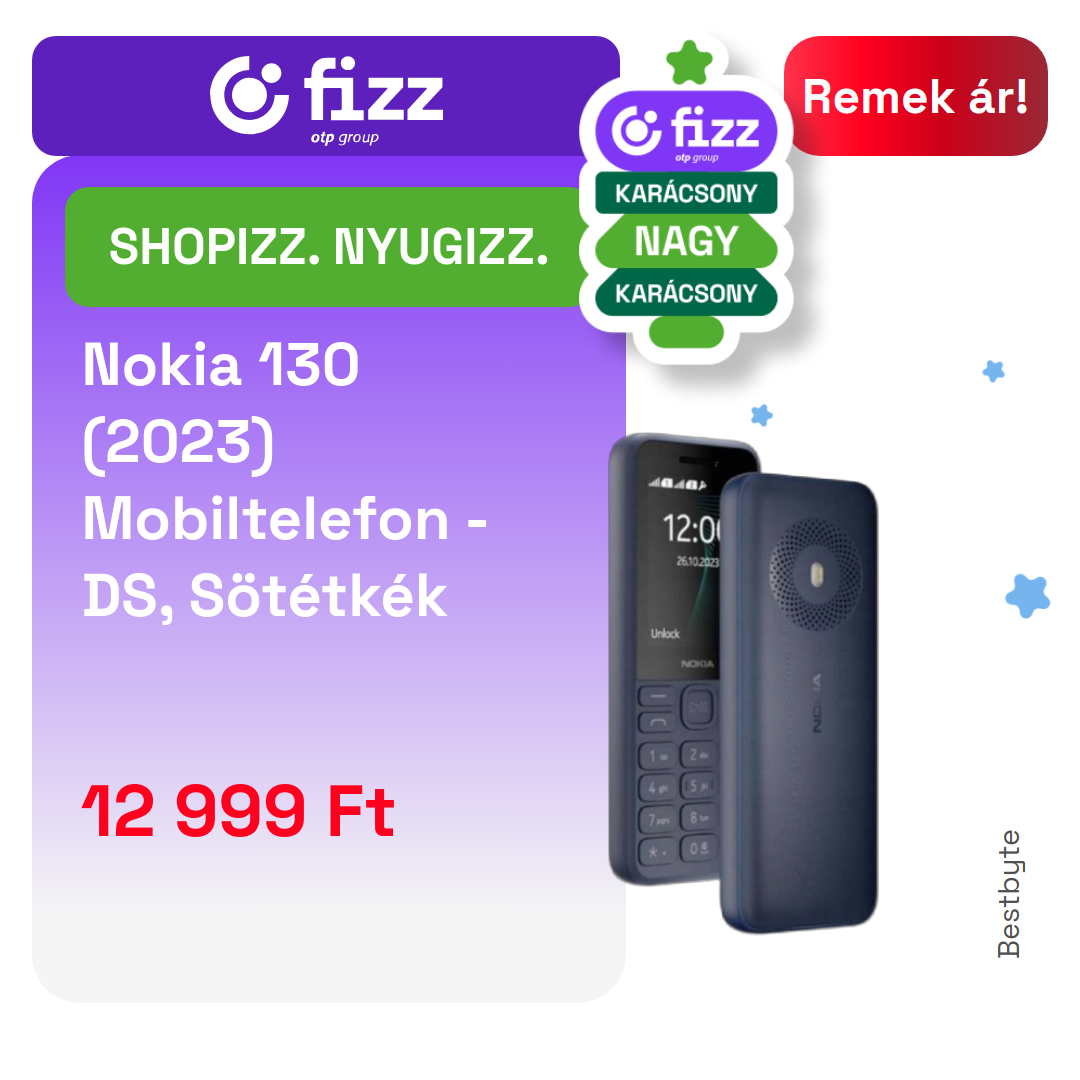Click the green tree trunk shape
1080x1080 pixels.
(x=686, y=333)
